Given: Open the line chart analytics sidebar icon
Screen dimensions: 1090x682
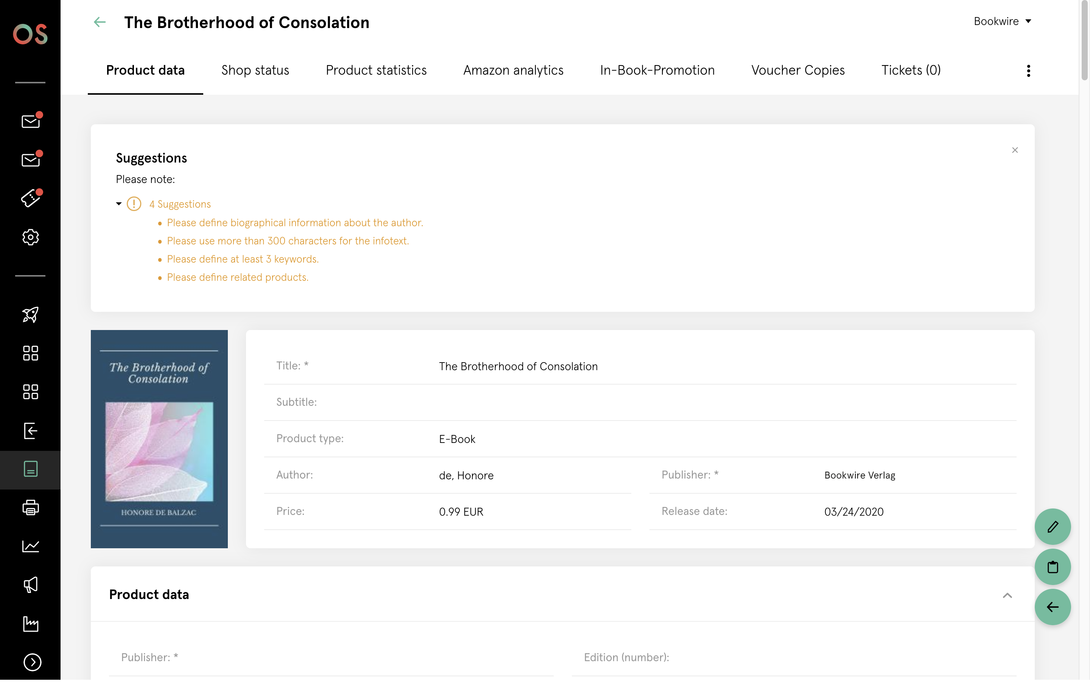Looking at the screenshot, I should tap(31, 546).
